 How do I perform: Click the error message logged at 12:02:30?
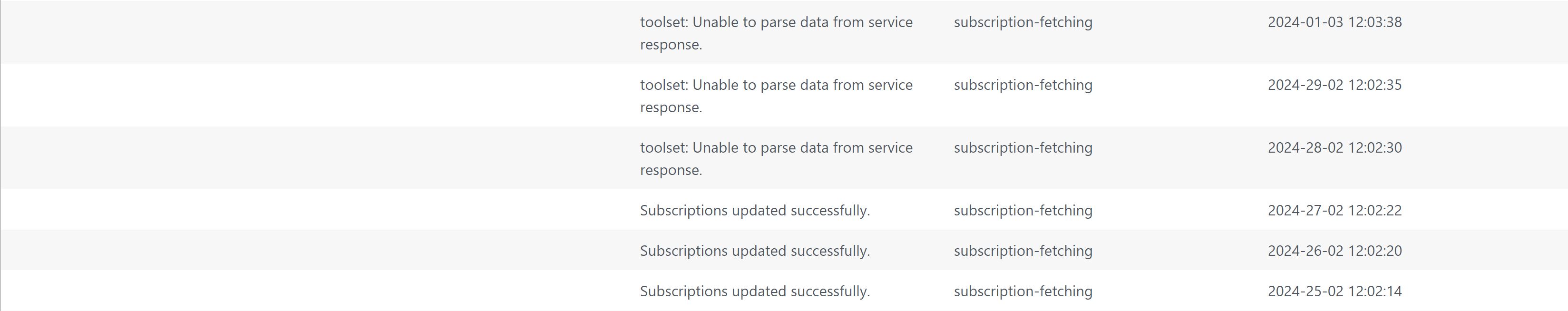pyautogui.click(x=776, y=158)
